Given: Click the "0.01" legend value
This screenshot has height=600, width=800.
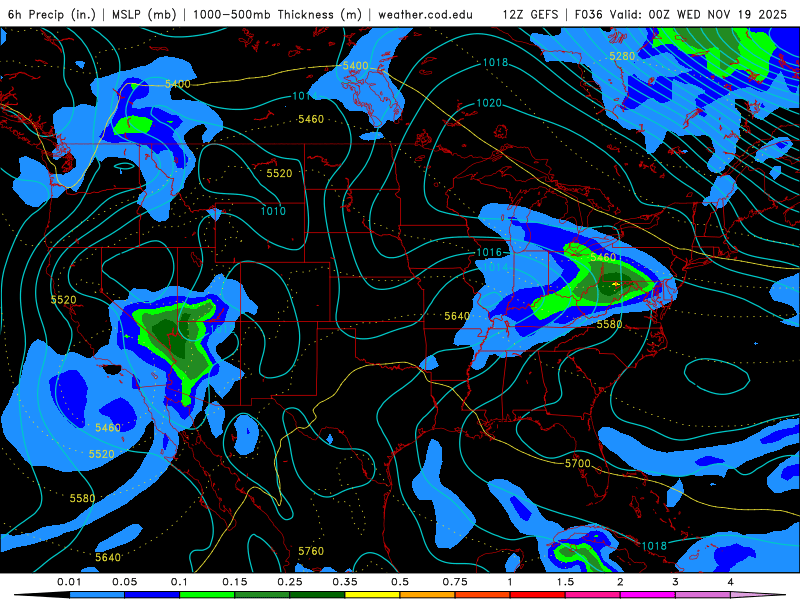Looking at the screenshot, I should (69, 582).
